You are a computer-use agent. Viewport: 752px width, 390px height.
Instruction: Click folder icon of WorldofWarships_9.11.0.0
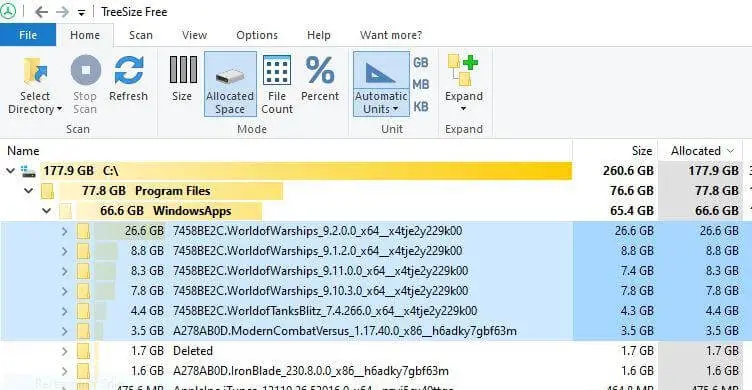[83, 271]
